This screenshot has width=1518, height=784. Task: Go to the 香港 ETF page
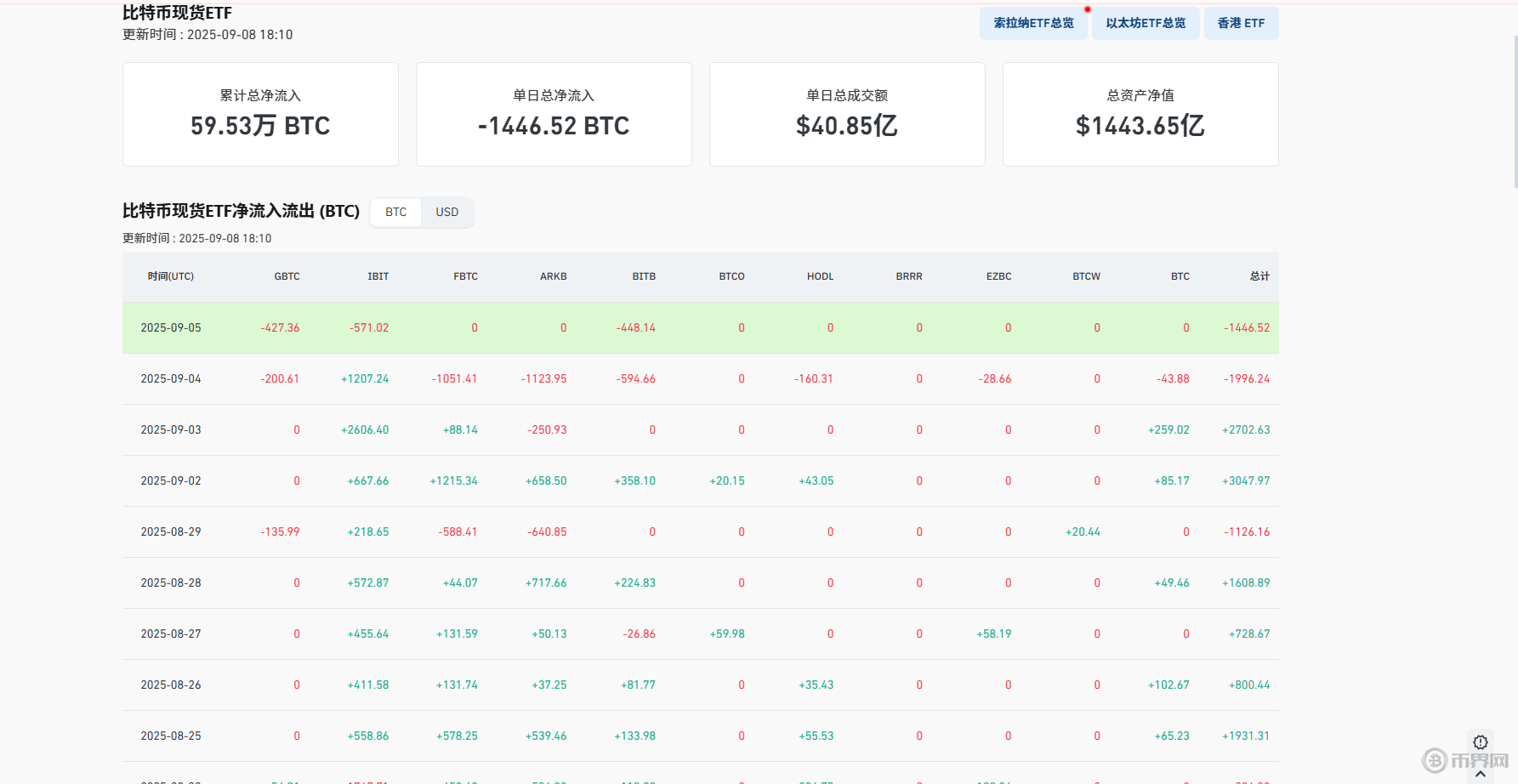(1241, 23)
